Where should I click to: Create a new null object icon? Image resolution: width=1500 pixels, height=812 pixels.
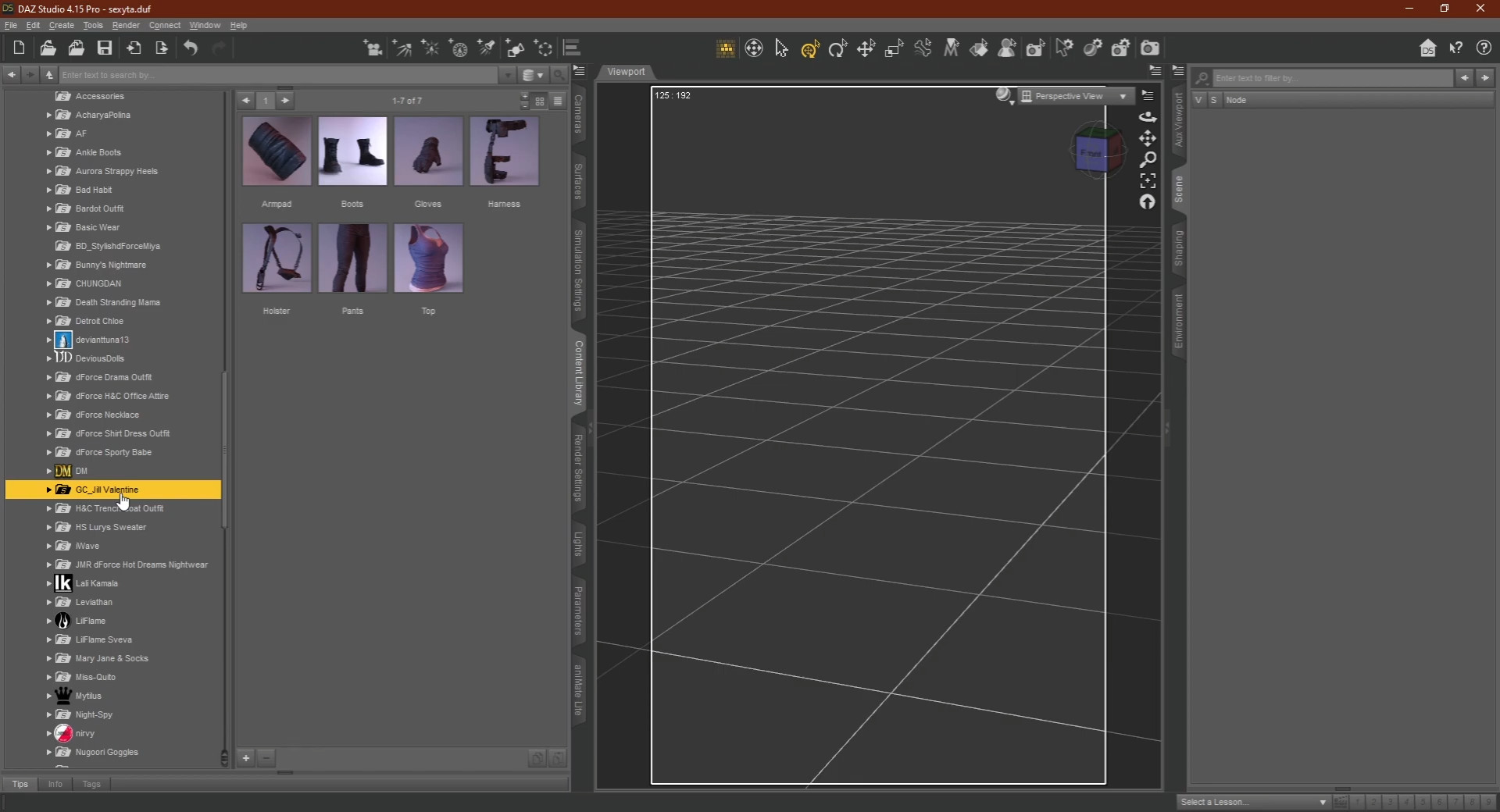tap(544, 48)
